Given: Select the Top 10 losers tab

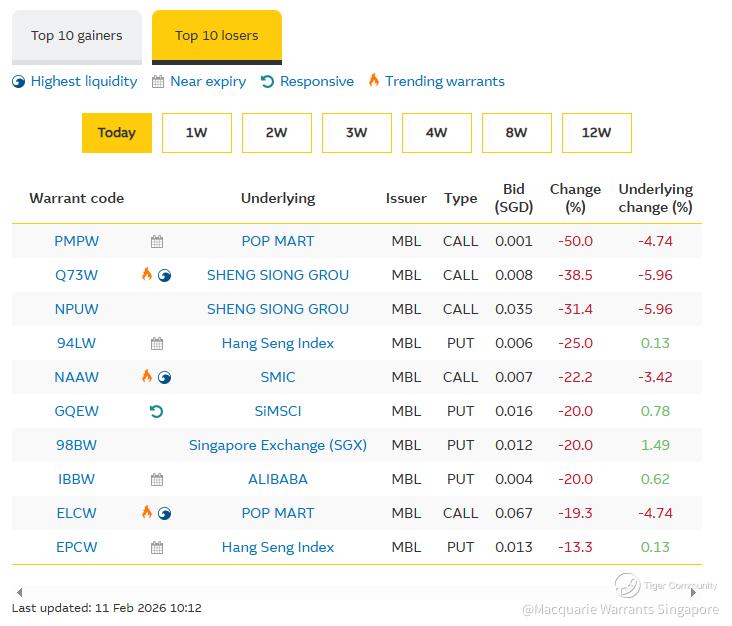Looking at the screenshot, I should coord(216,36).
